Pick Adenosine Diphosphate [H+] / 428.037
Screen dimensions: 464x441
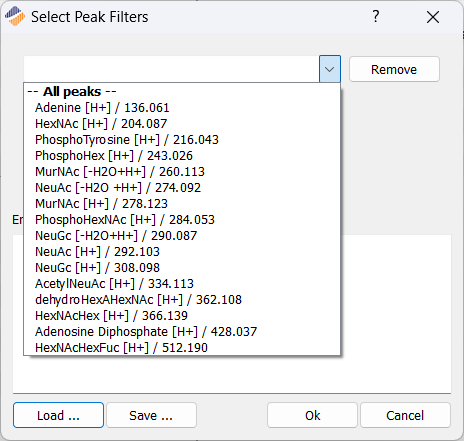tap(182, 332)
